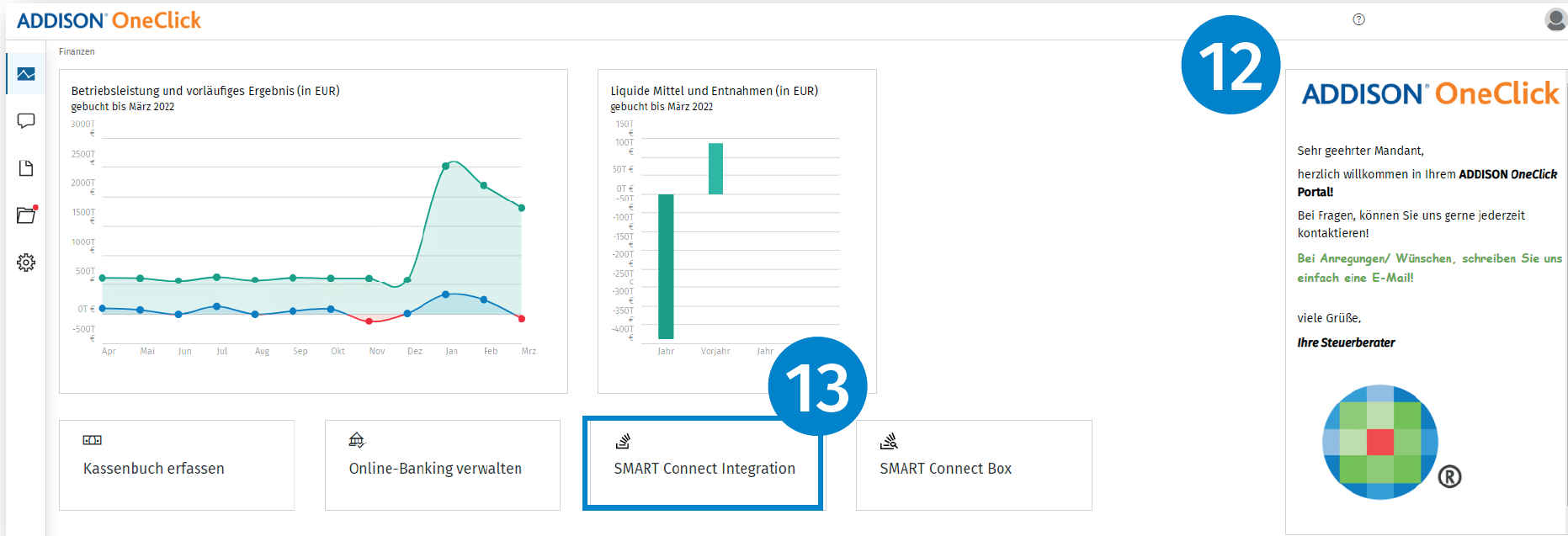Click the Finanzen breadcrumb label
Screen dimensions: 1568x536
[x=77, y=52]
